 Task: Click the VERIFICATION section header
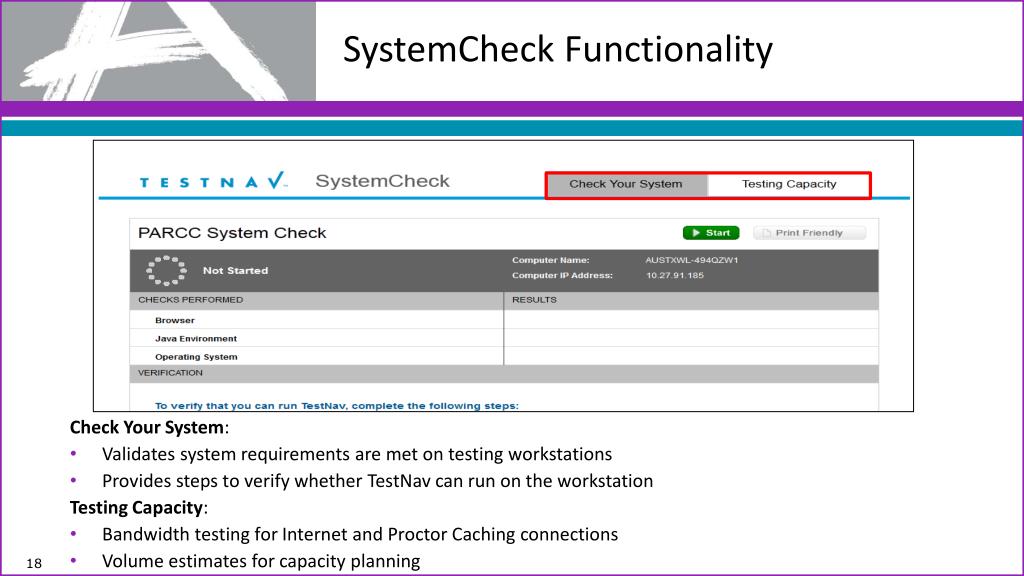(170, 373)
